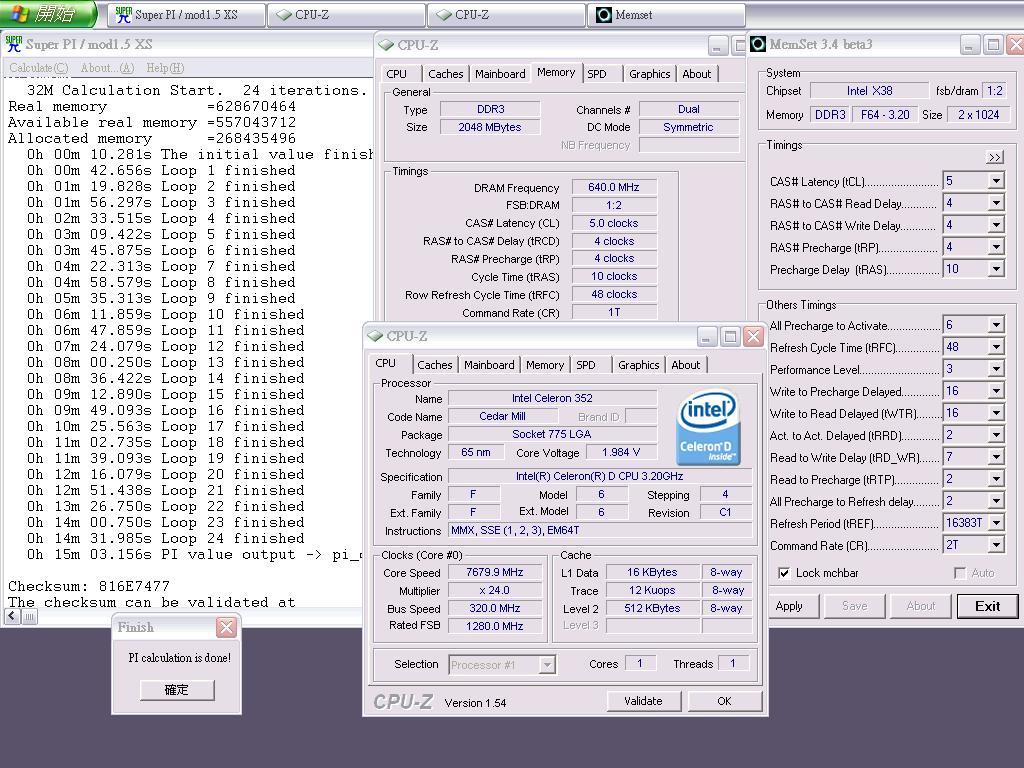The image size is (1024, 768).
Task: Minimize the MemSet window
Action: pyautogui.click(x=969, y=44)
